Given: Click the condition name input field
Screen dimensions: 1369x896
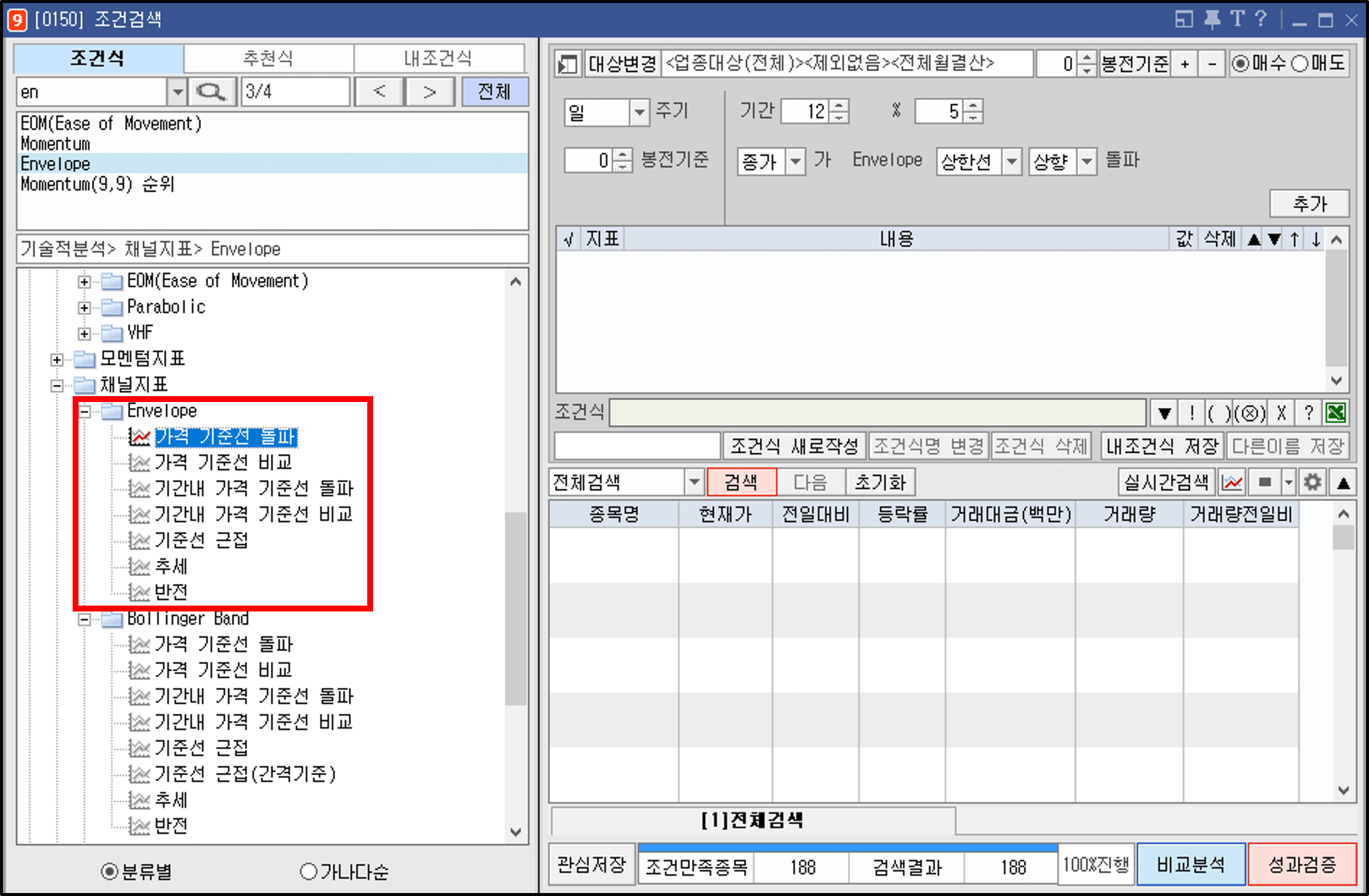Looking at the screenshot, I should click(x=637, y=446).
